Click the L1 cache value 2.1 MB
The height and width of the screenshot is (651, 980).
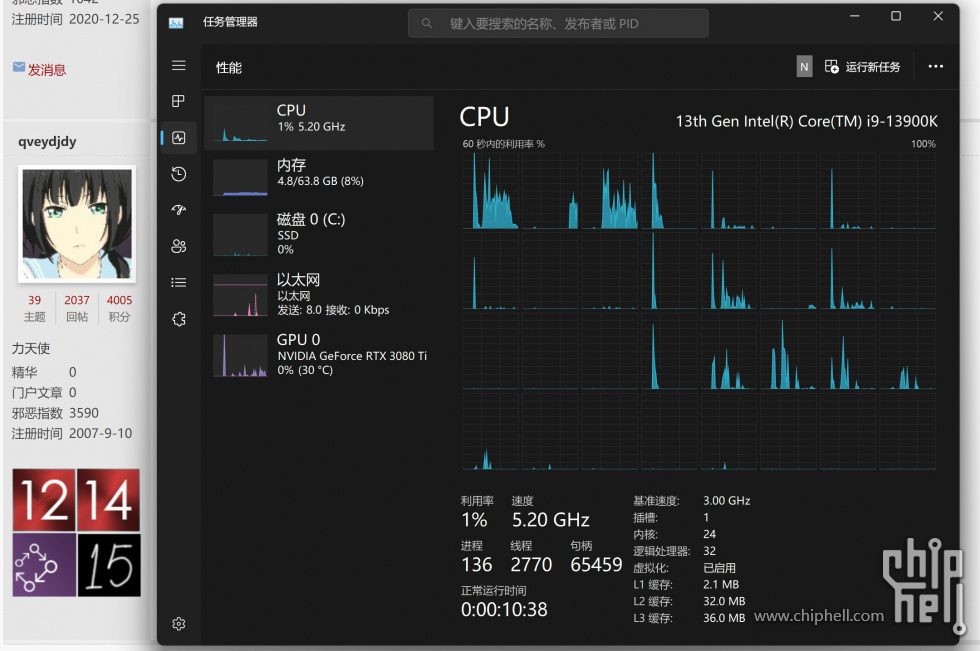coord(721,585)
